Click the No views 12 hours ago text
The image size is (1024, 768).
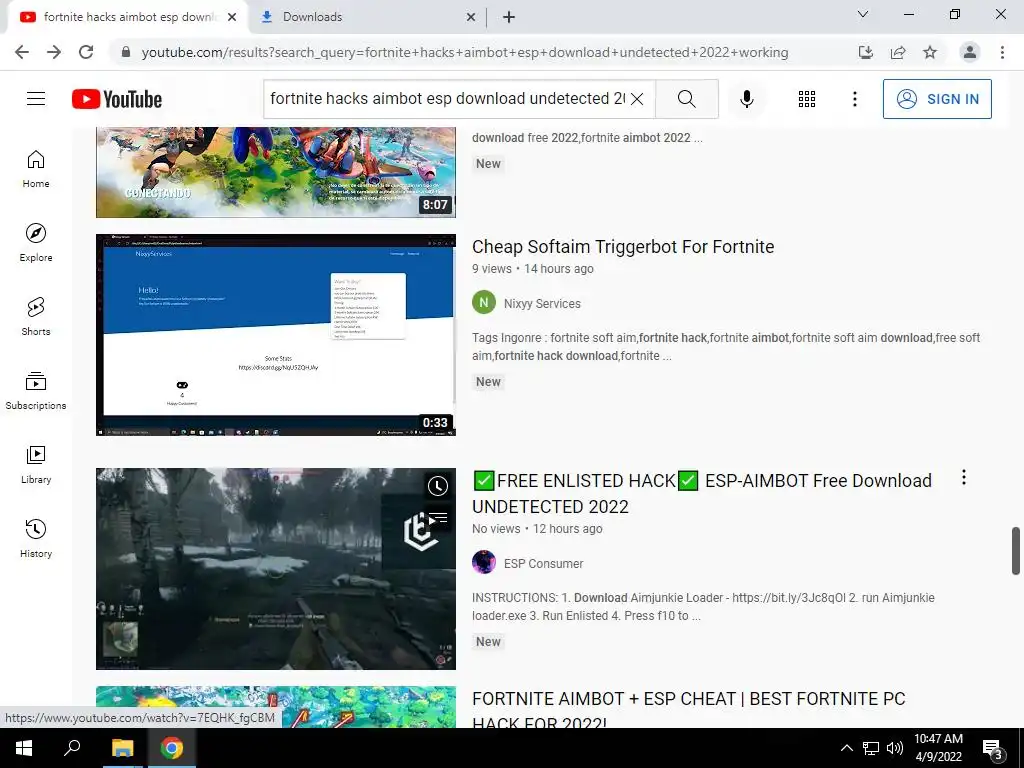pos(537,528)
